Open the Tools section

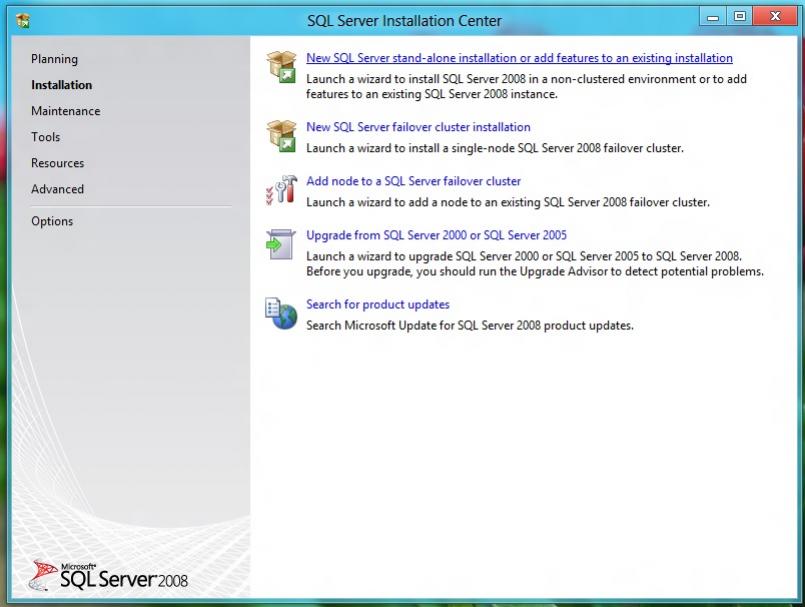(46, 137)
